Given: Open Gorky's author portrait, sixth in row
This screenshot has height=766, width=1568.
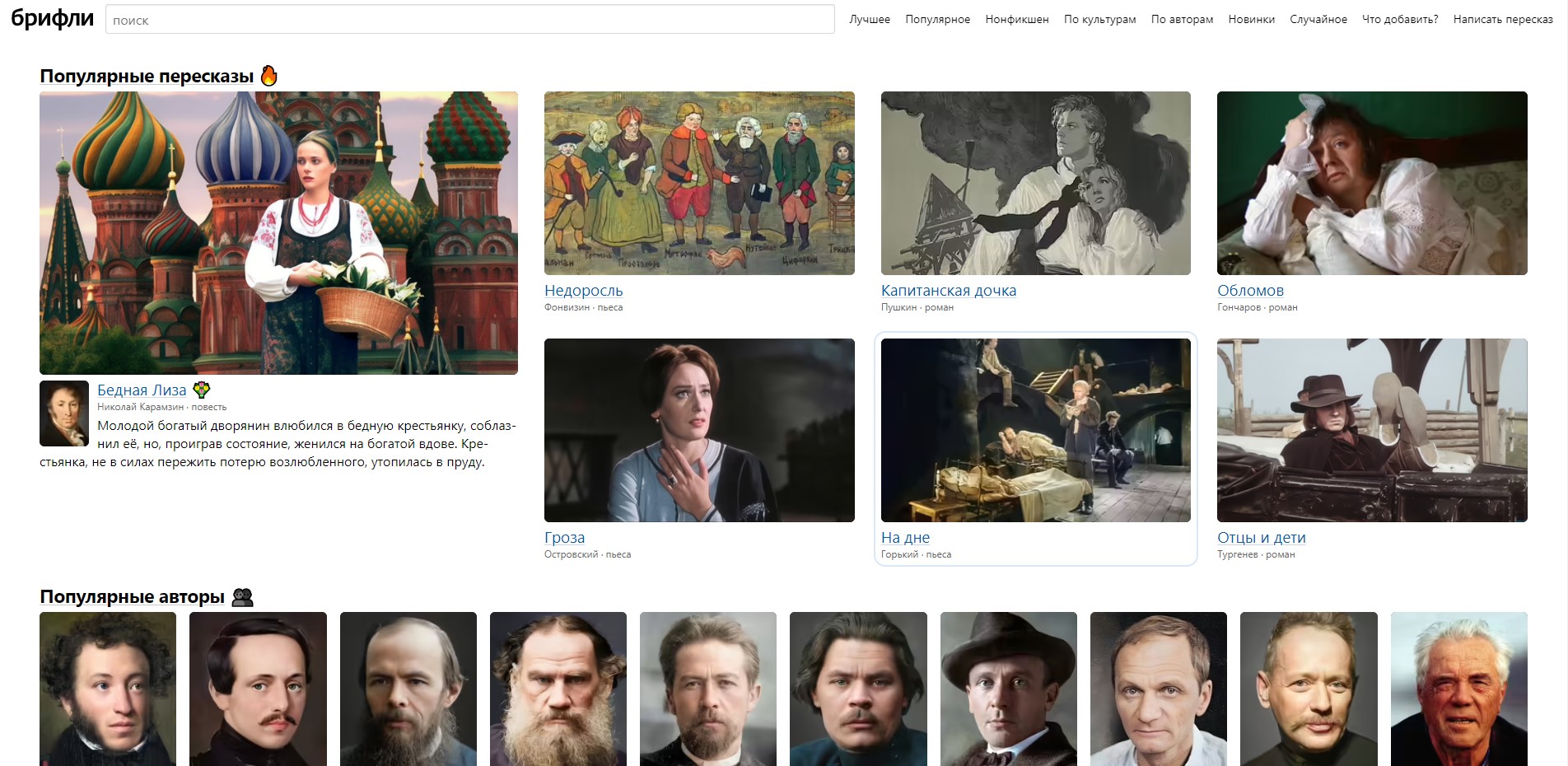Looking at the screenshot, I should tap(858, 689).
